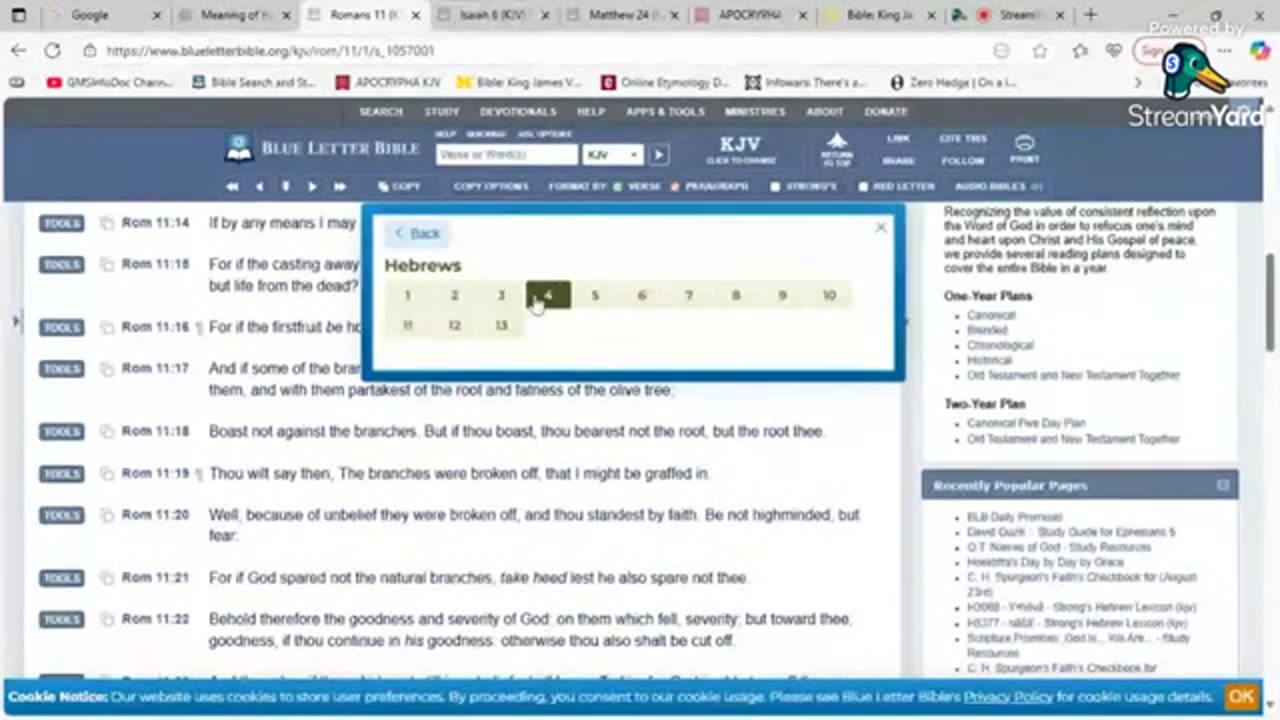Screen dimensions: 1280x720
Task: Close the Google browser tab
Action: pos(157,16)
